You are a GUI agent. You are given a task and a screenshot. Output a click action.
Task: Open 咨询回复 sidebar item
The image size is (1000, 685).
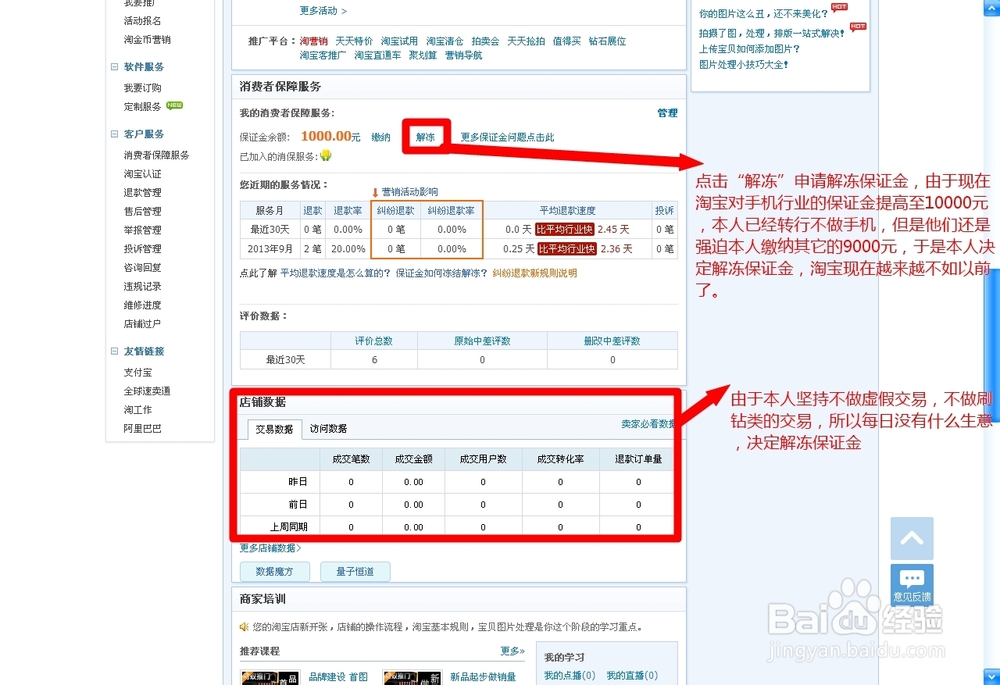142,267
